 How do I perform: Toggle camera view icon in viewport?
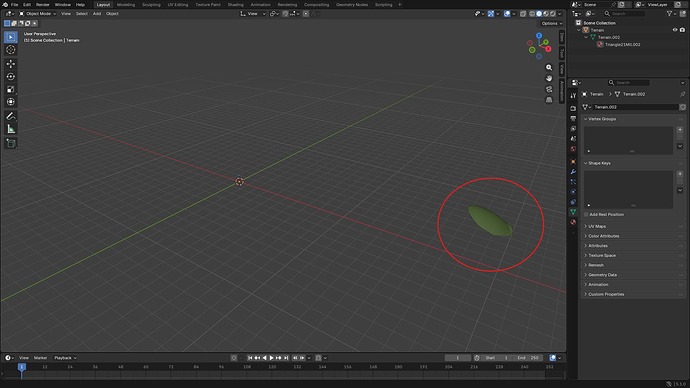click(x=549, y=89)
